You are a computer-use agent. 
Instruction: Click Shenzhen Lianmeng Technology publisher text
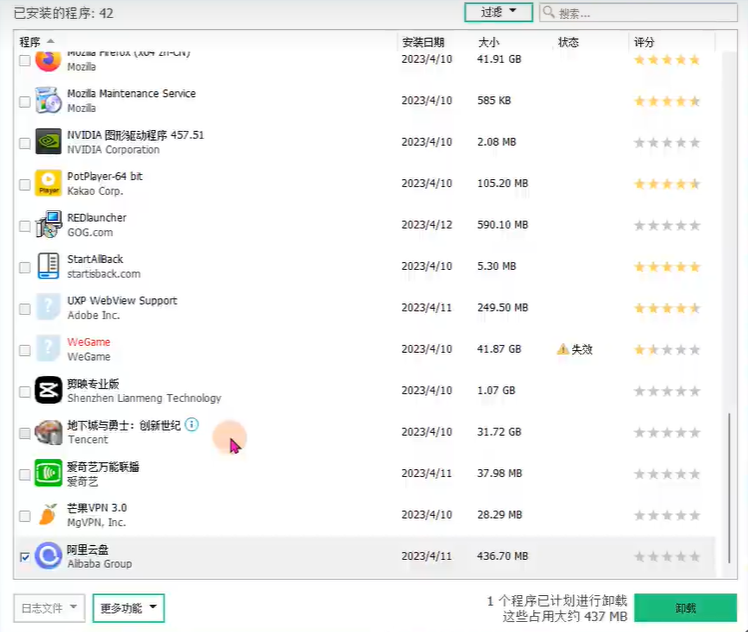click(144, 398)
